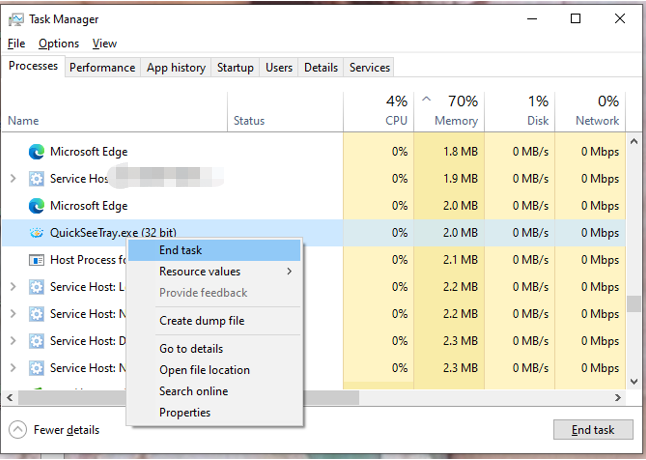Sort processes by the Disk column
This screenshot has height=460, width=646.
pos(520,111)
